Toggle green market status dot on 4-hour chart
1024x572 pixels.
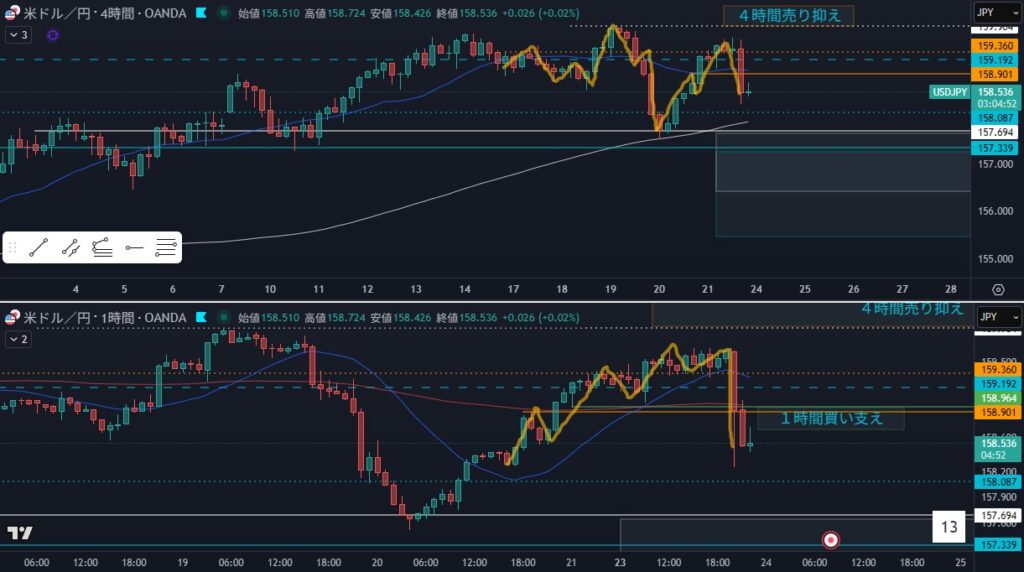[x=222, y=14]
